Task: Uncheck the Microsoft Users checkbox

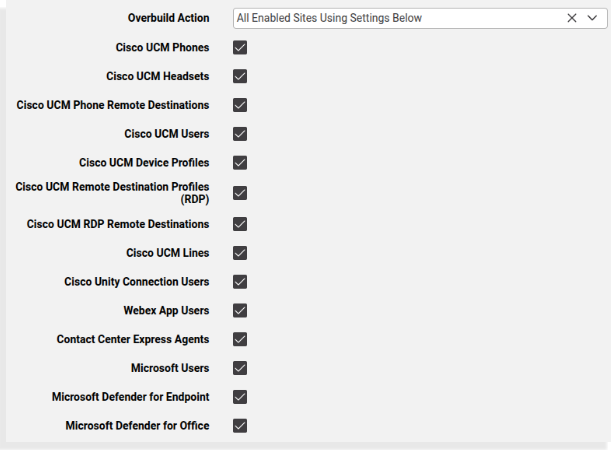Action: pyautogui.click(x=240, y=368)
